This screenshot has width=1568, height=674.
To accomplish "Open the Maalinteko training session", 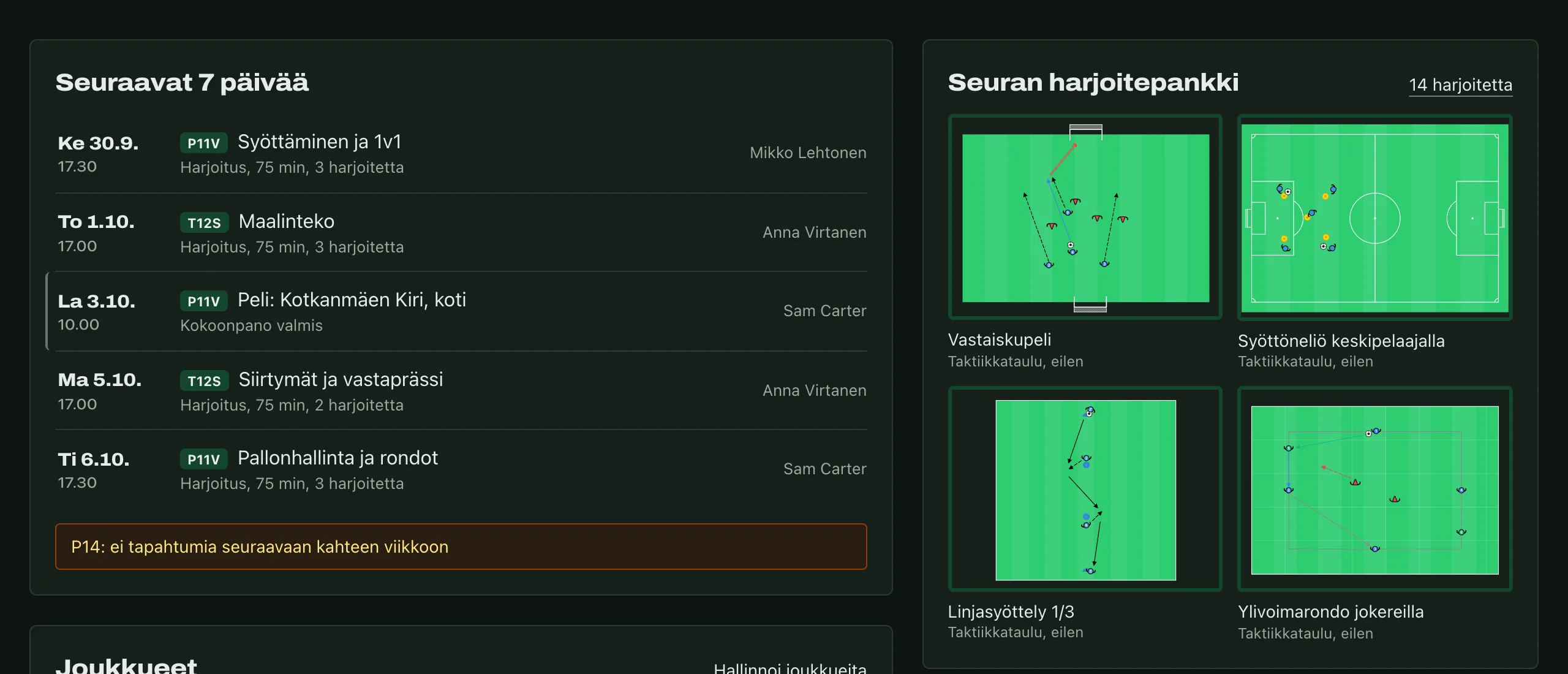I will (461, 233).
